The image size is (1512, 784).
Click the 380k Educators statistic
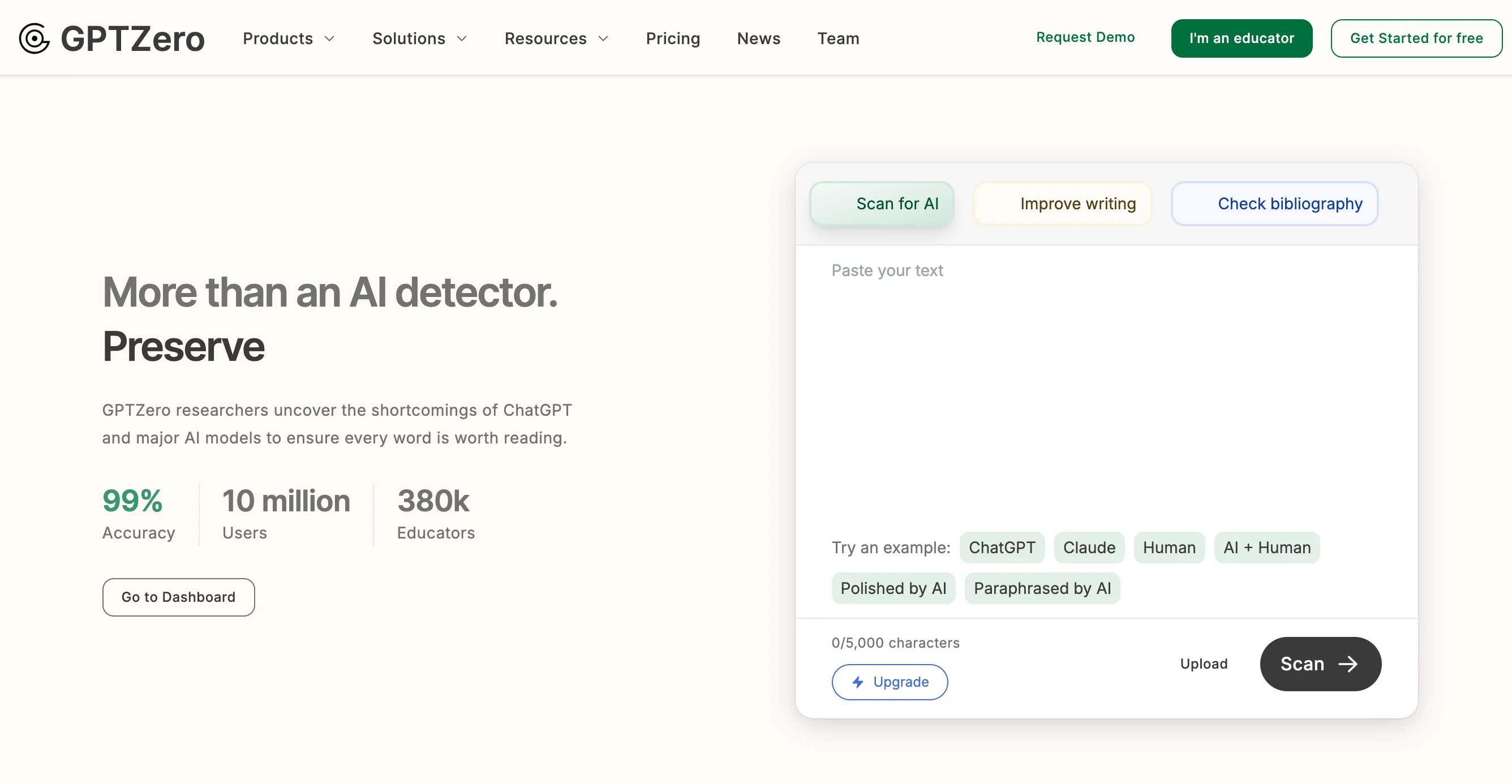click(436, 514)
